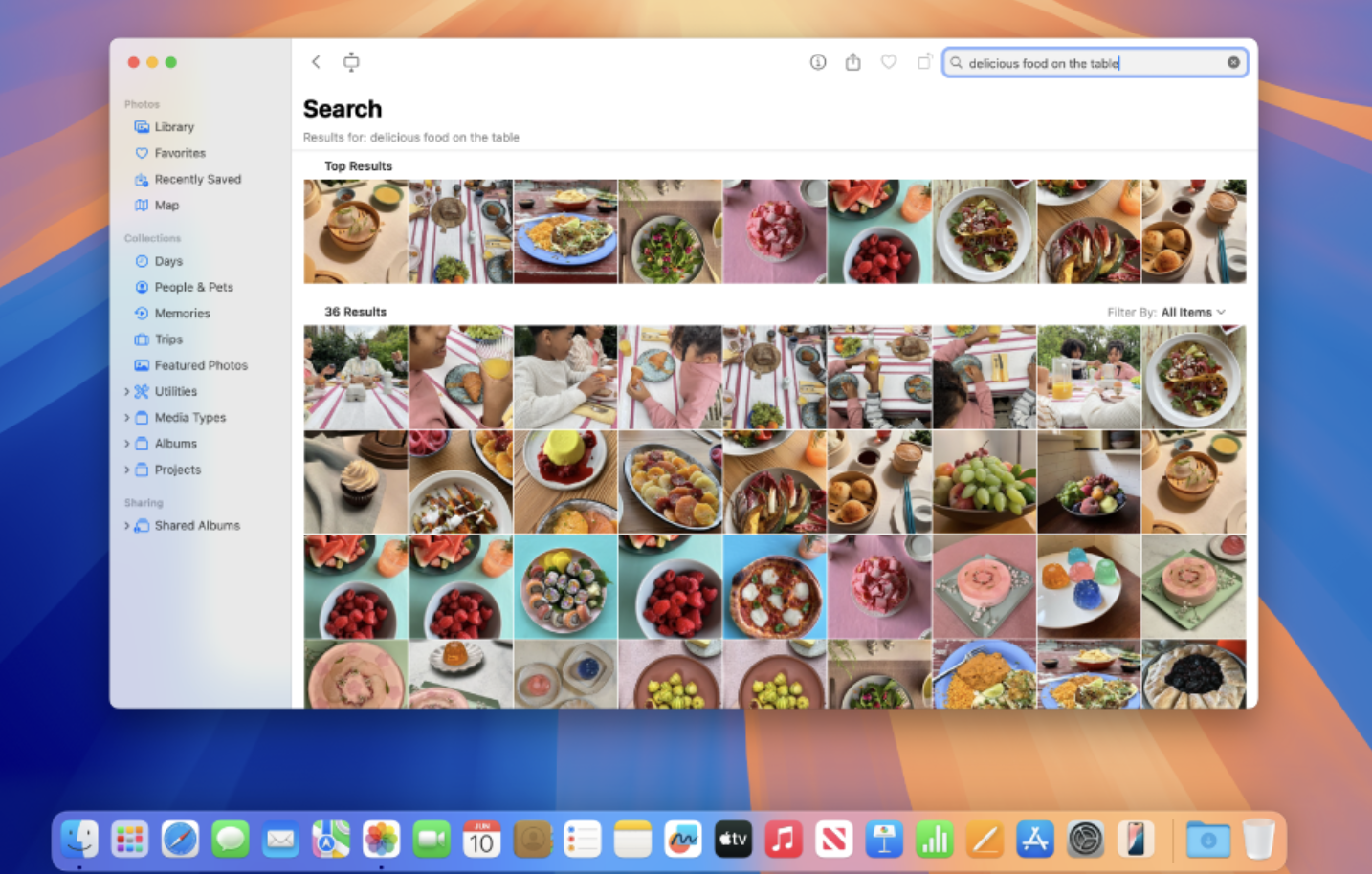
Task: Click the pizza photo thumbnail in results
Action: click(774, 586)
